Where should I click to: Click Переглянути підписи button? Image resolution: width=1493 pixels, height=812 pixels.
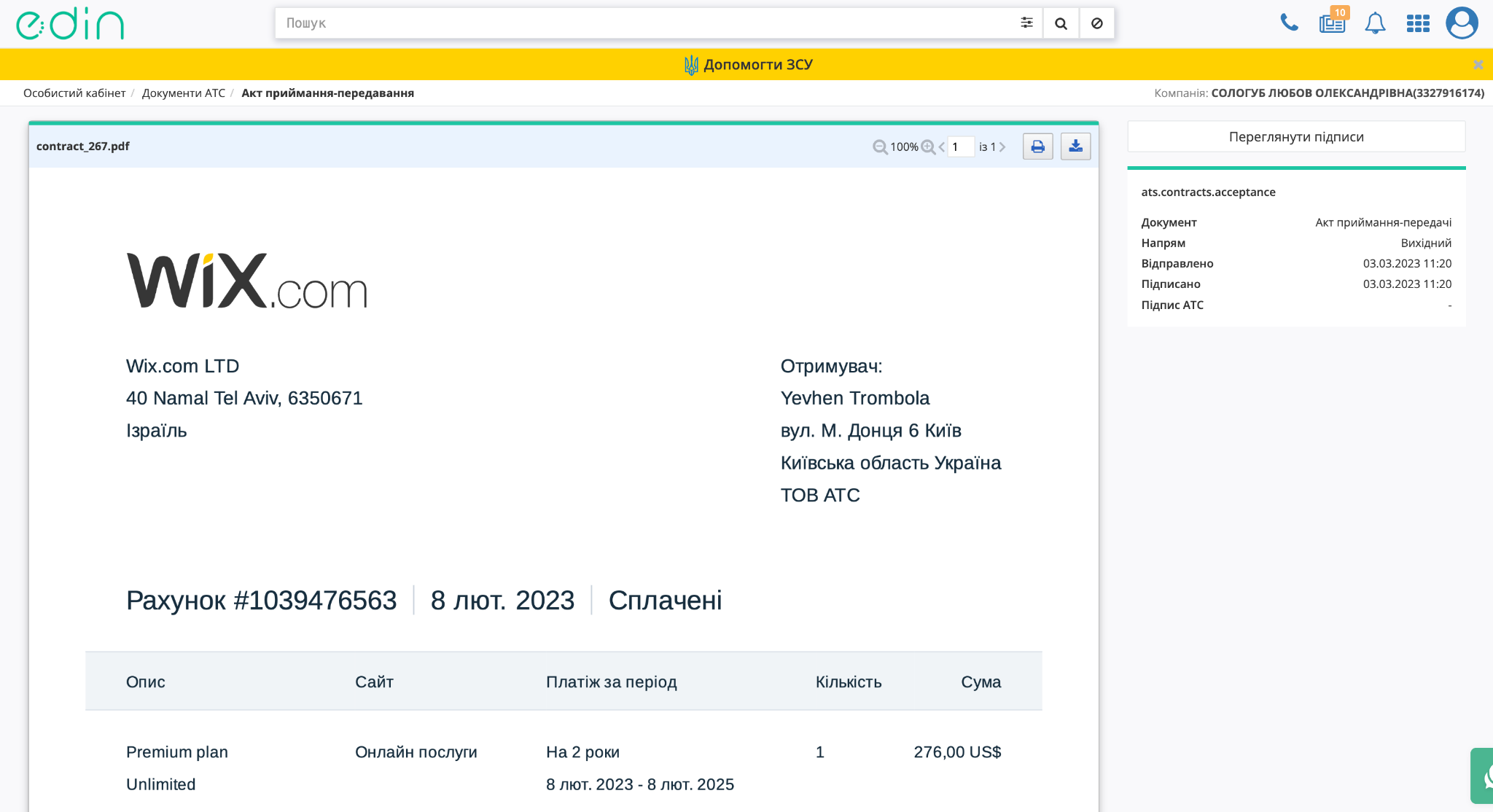click(x=1296, y=137)
